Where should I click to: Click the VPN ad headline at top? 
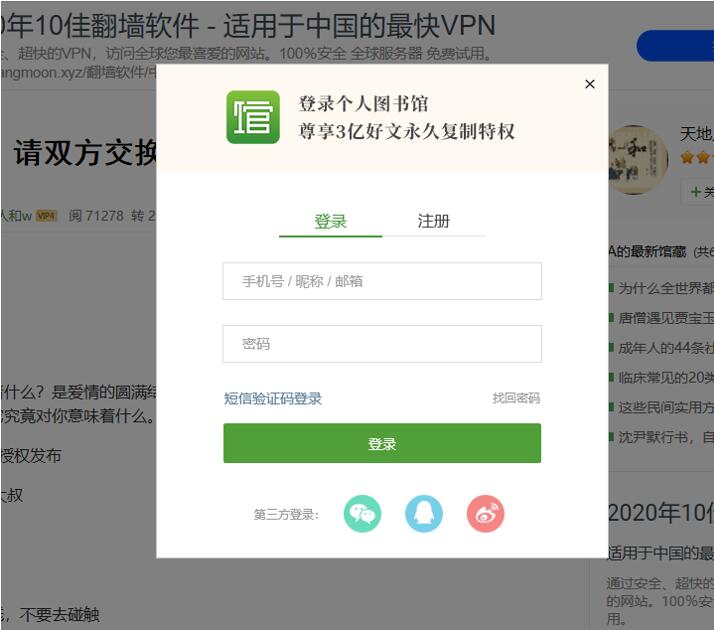tap(248, 25)
